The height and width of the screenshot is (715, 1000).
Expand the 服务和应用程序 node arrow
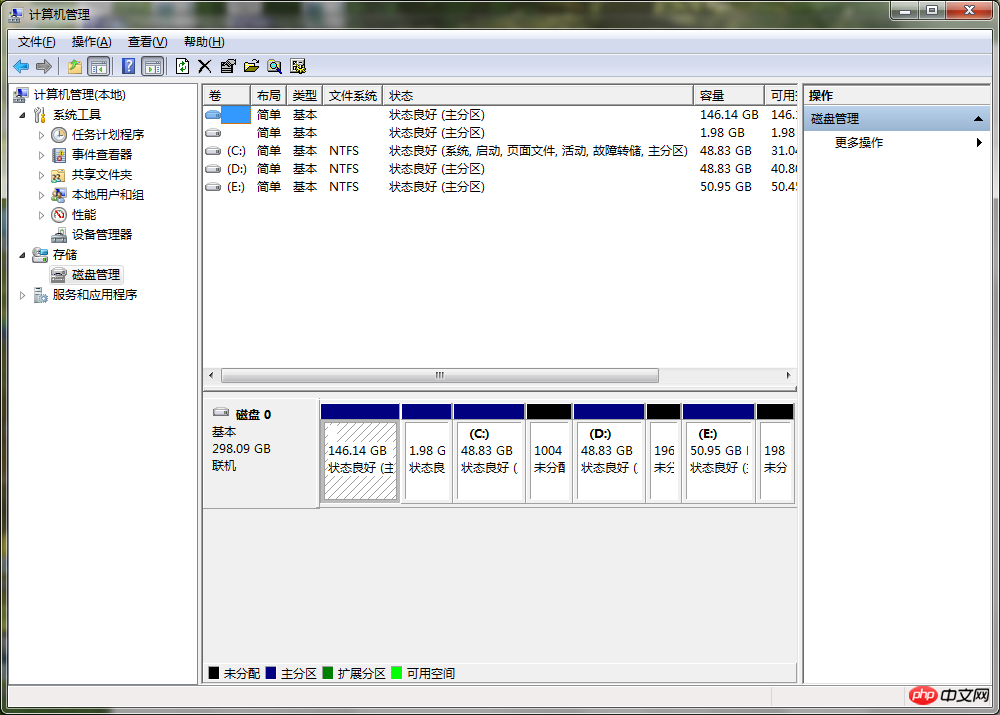tap(22, 295)
